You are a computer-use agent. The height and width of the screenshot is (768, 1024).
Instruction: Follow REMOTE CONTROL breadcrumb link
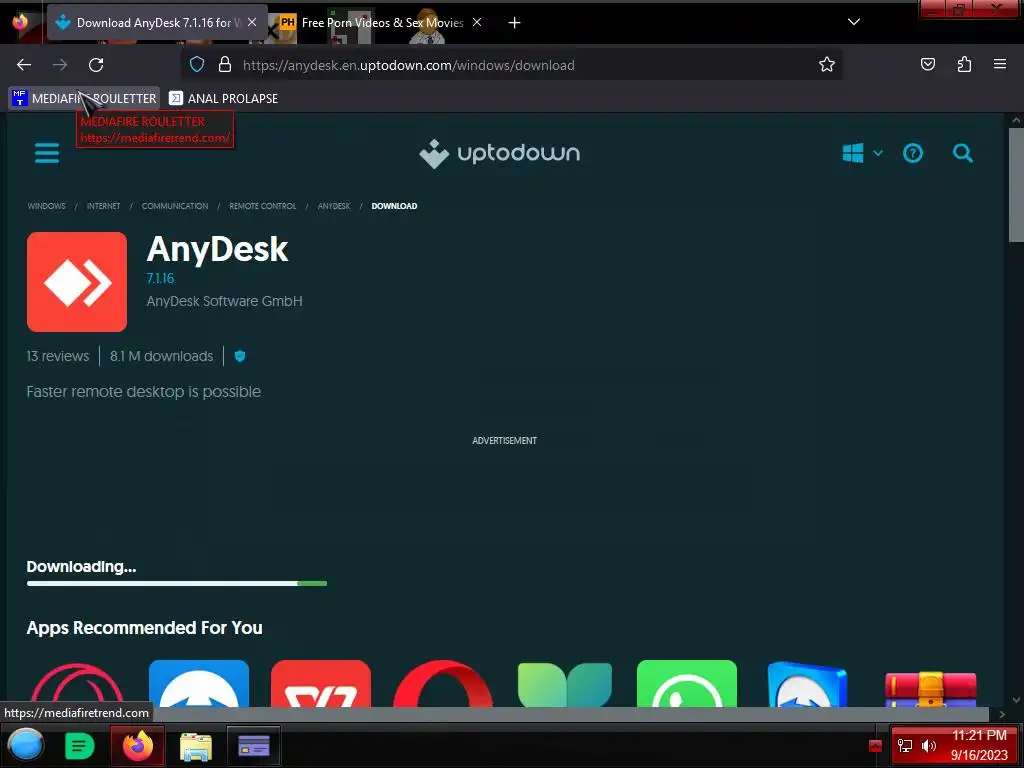(x=263, y=206)
